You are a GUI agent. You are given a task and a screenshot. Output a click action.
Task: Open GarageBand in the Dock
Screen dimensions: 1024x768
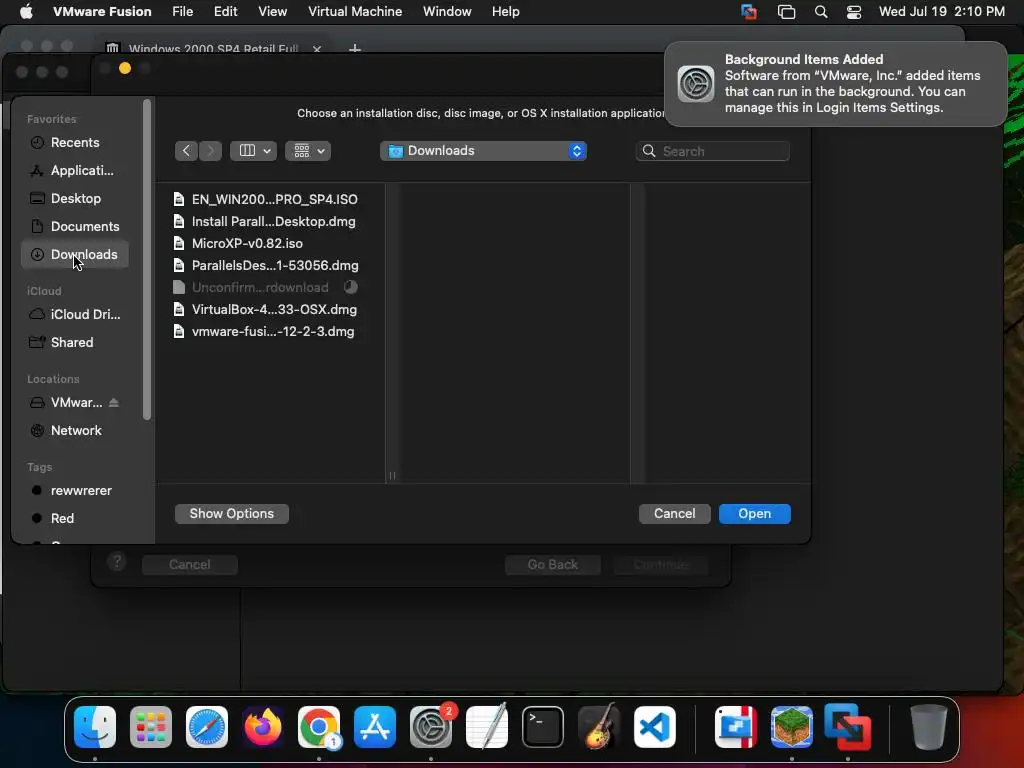(x=599, y=727)
